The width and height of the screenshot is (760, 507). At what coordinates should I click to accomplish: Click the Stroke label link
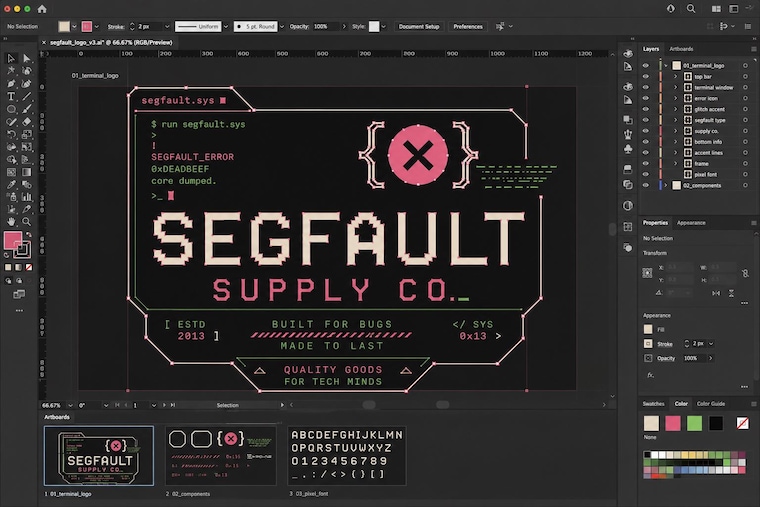pos(115,27)
